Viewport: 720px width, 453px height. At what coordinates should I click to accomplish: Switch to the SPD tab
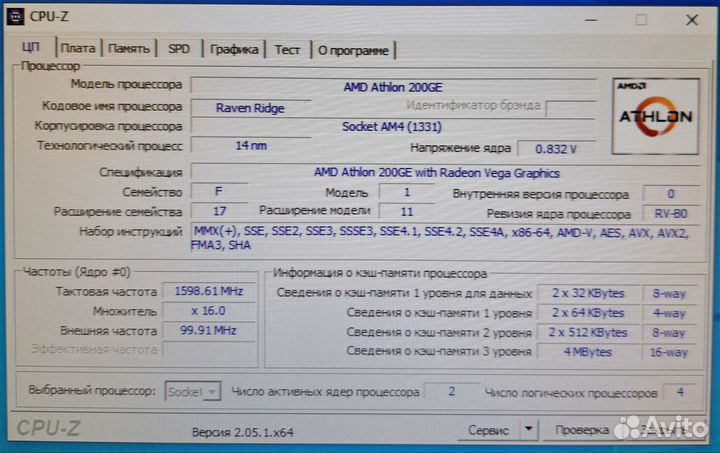point(179,49)
